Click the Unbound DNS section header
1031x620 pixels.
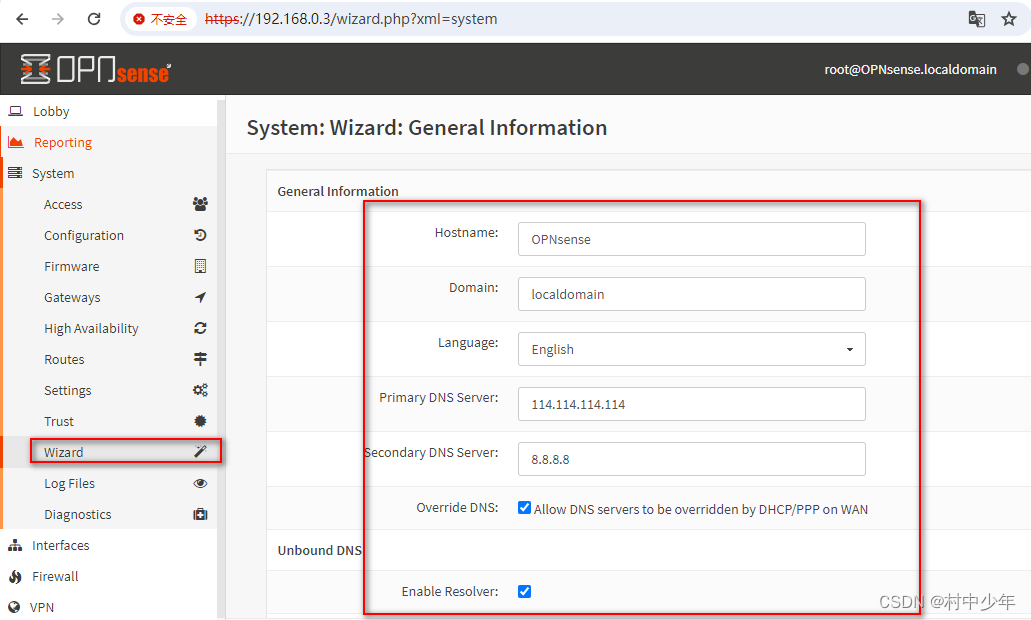tap(320, 550)
